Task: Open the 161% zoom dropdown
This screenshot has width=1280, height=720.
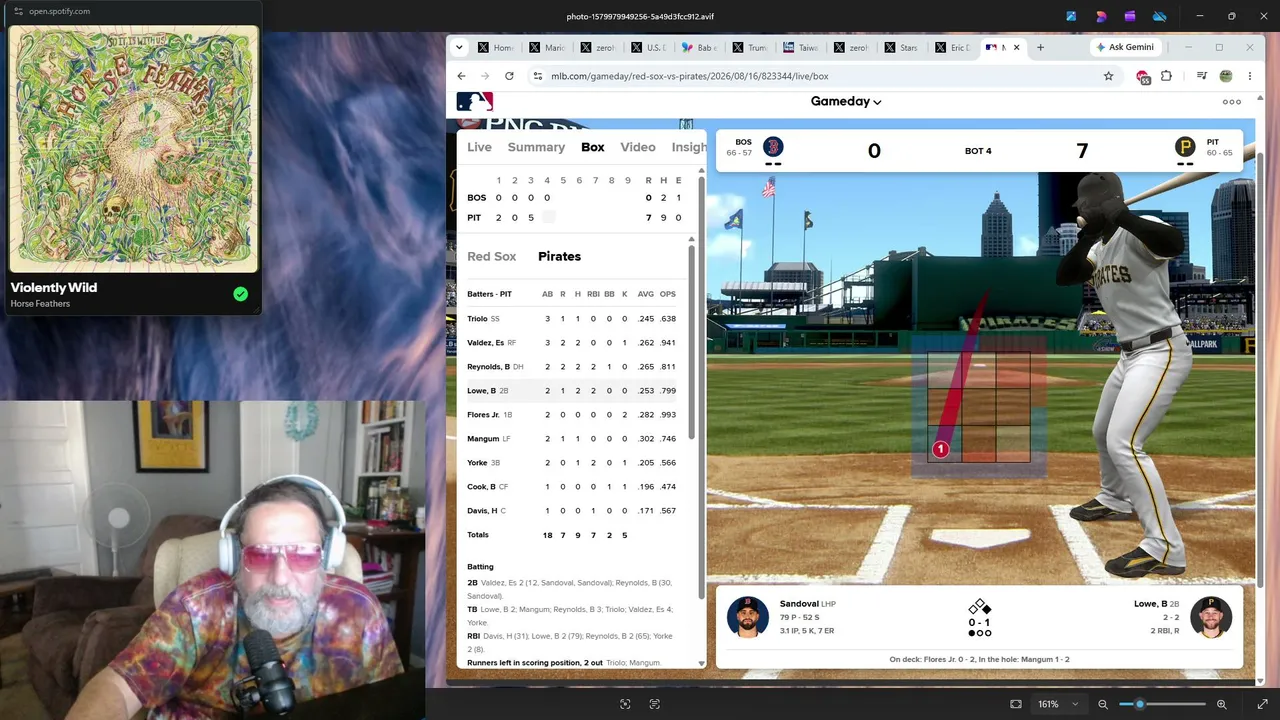Action: (x=1058, y=704)
